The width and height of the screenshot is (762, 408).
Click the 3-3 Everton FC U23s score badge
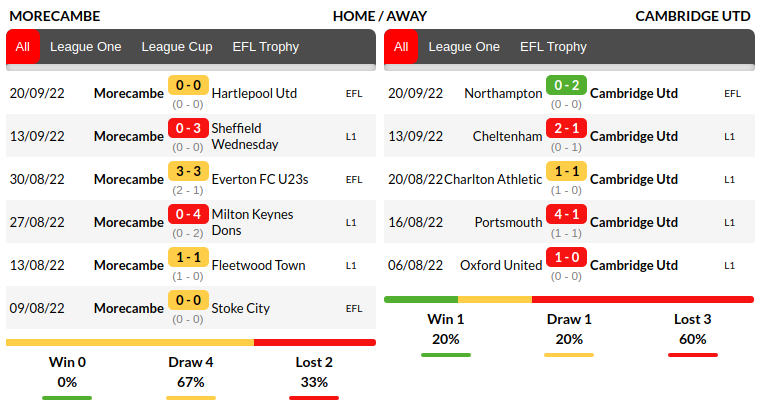pos(188,172)
